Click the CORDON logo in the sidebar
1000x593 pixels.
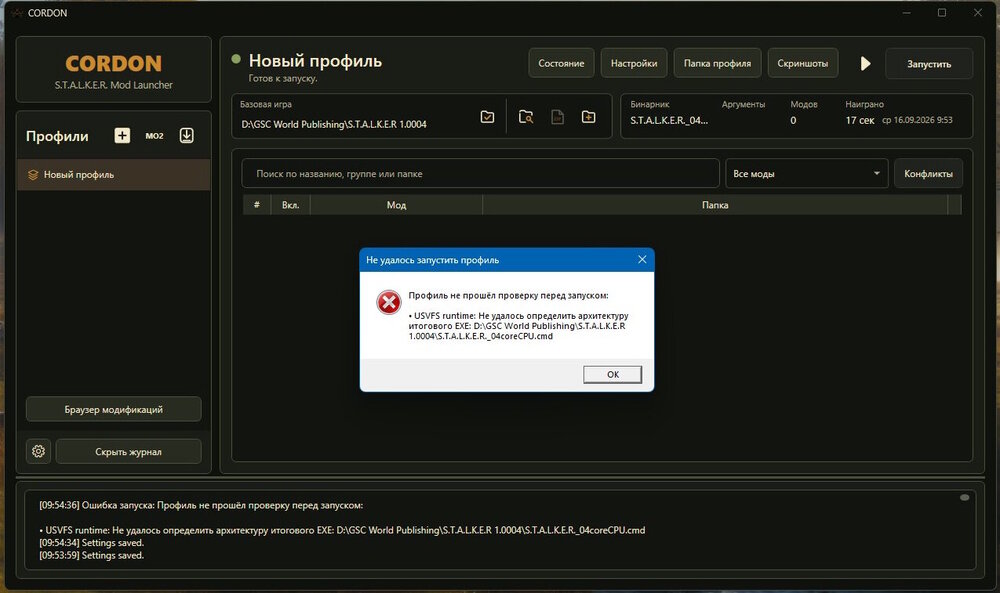114,63
